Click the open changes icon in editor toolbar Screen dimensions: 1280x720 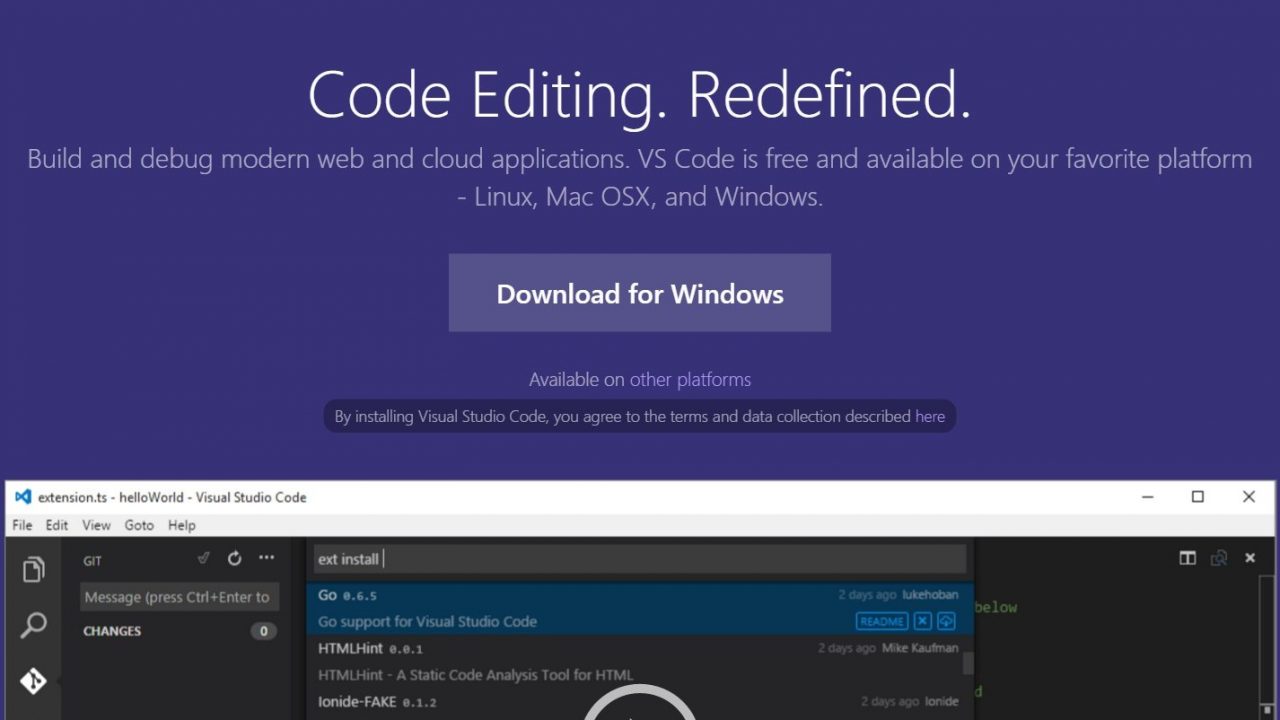(1219, 558)
